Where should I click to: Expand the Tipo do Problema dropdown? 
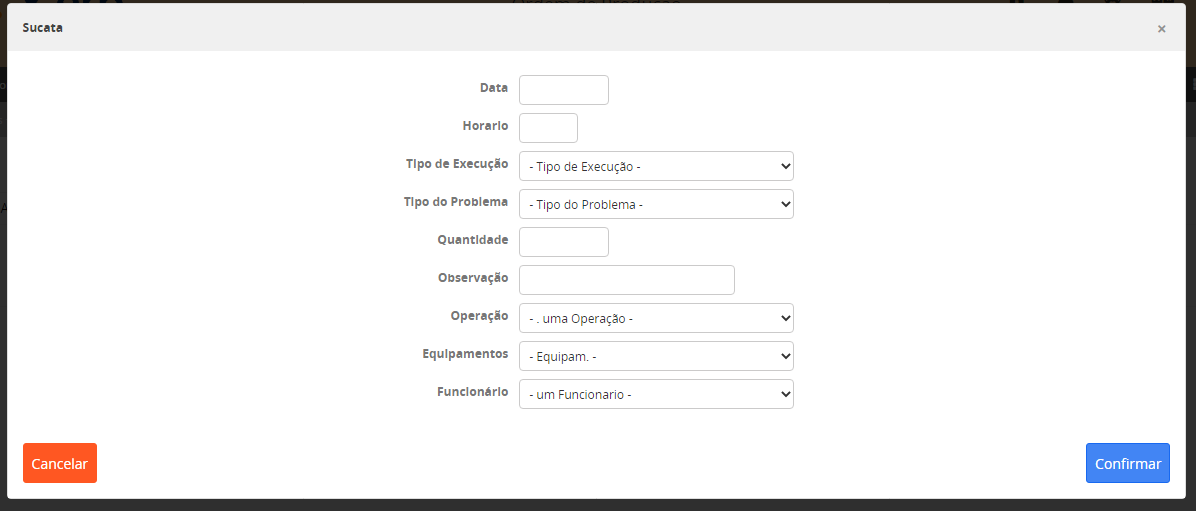[x=656, y=204]
